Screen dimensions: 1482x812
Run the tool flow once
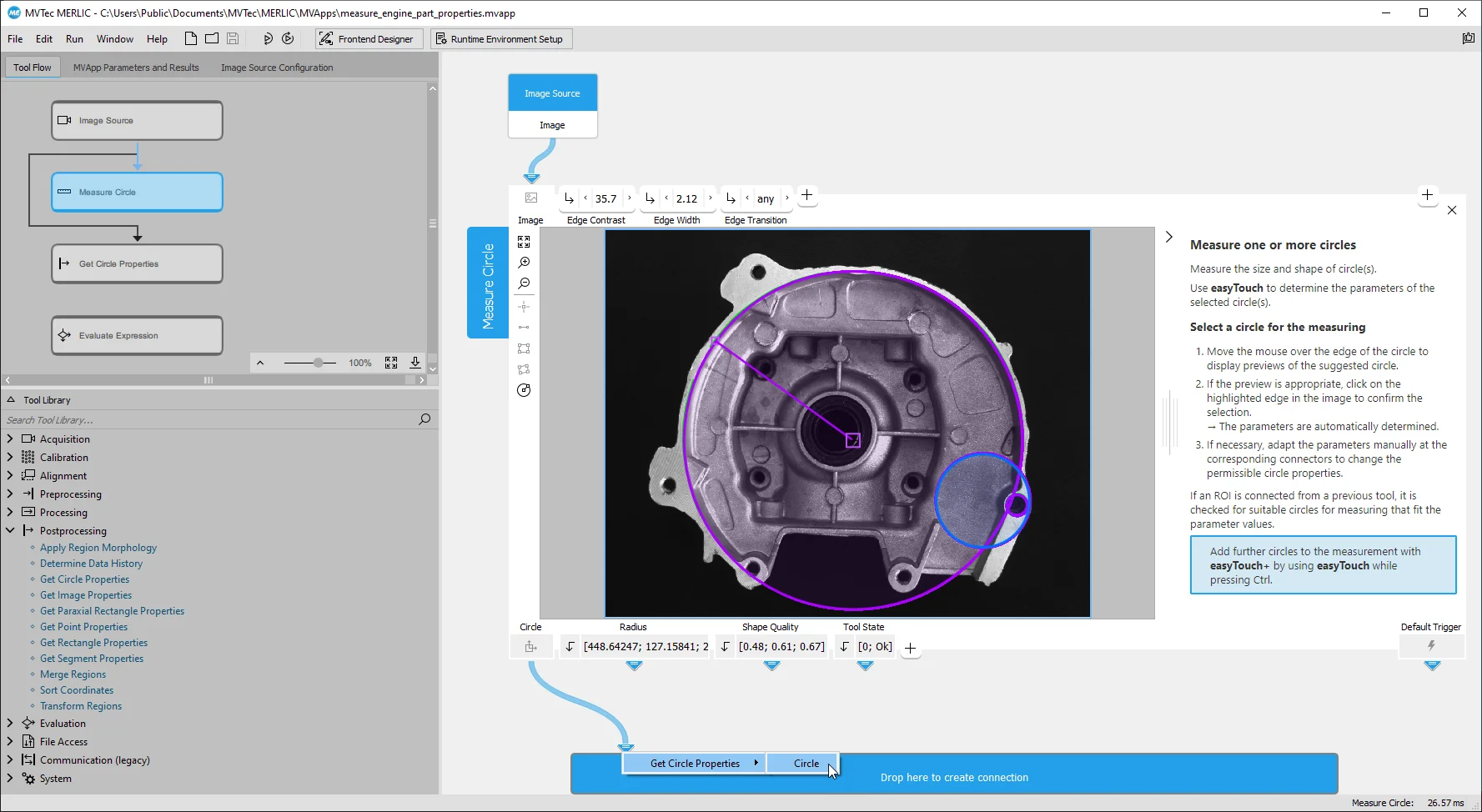268,38
